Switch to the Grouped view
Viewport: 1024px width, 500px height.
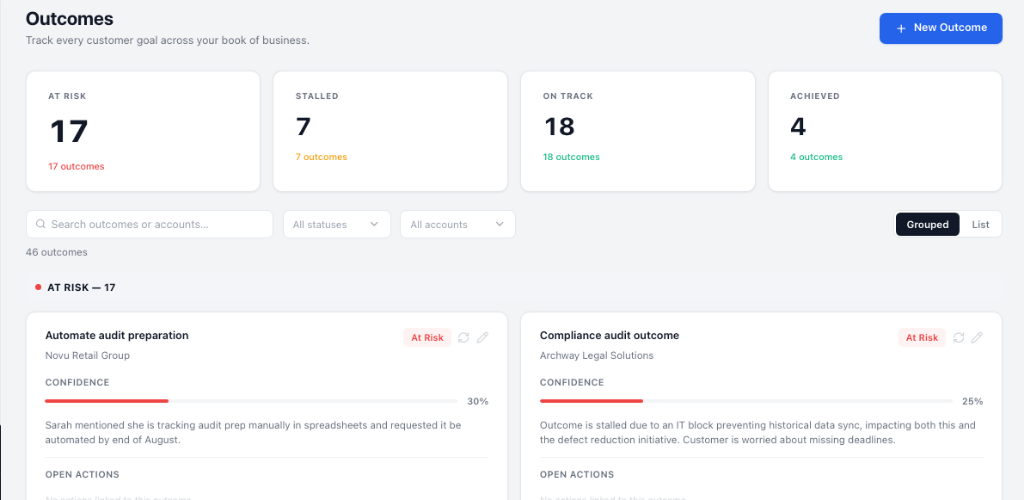927,225
